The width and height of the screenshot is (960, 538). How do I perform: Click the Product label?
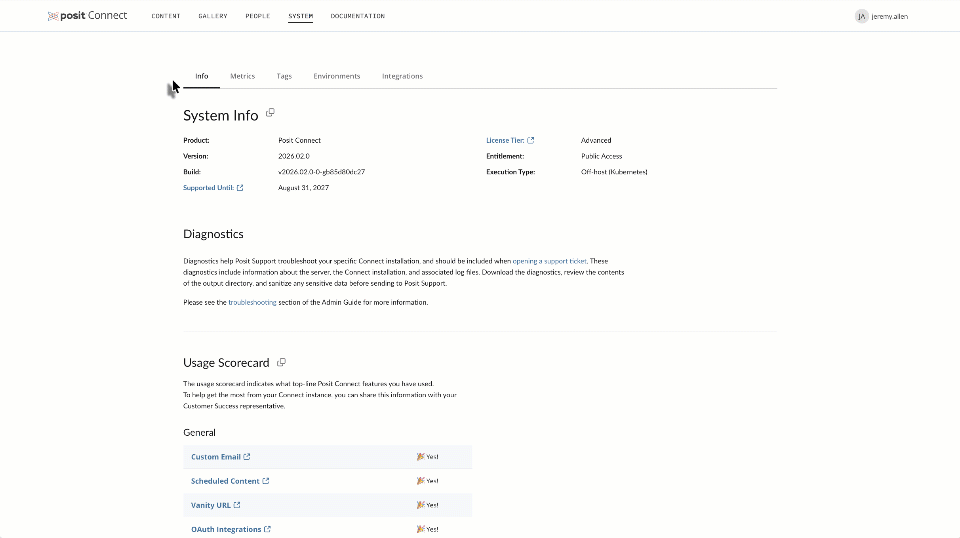tap(196, 140)
